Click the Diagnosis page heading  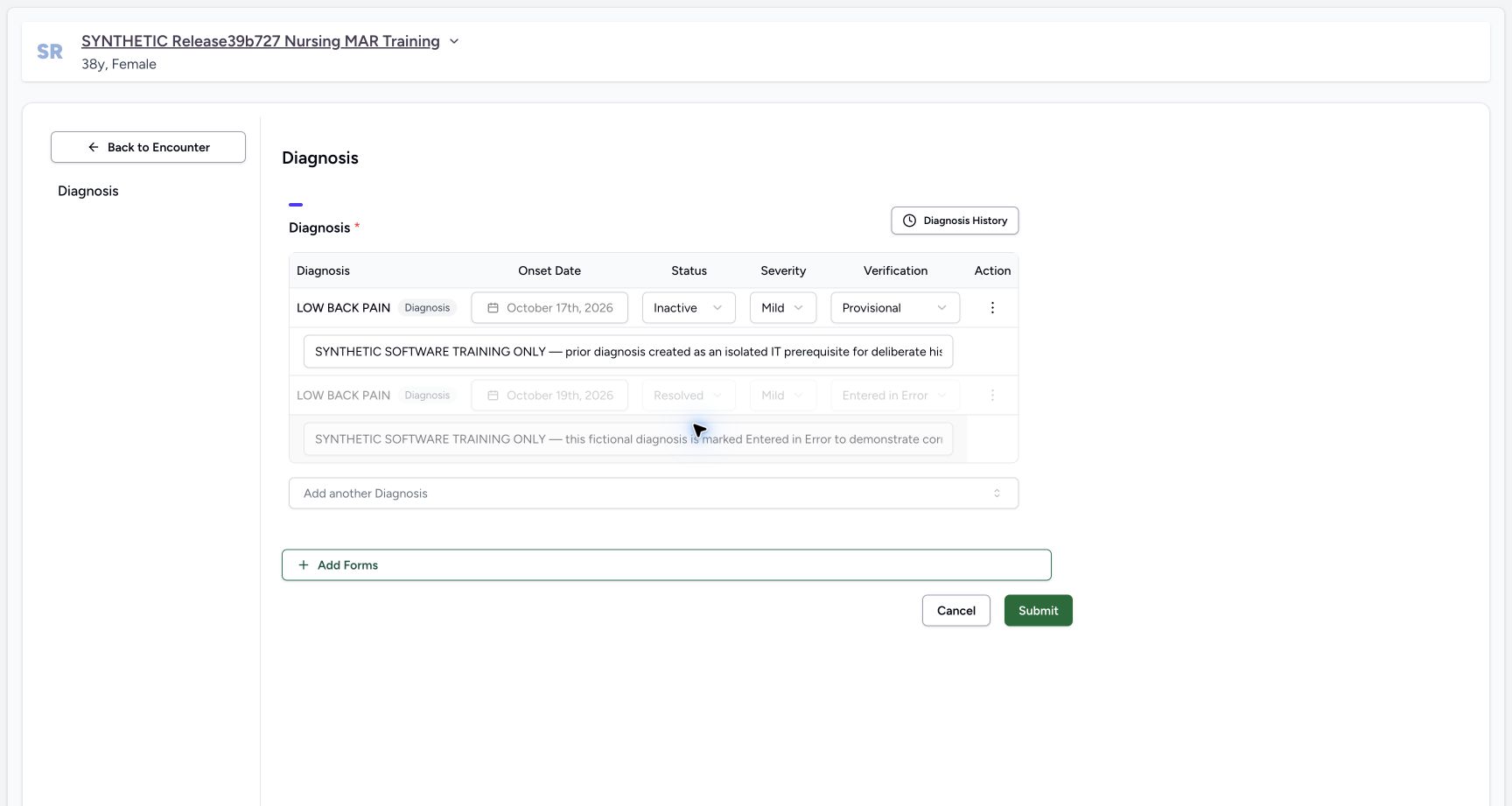320,158
